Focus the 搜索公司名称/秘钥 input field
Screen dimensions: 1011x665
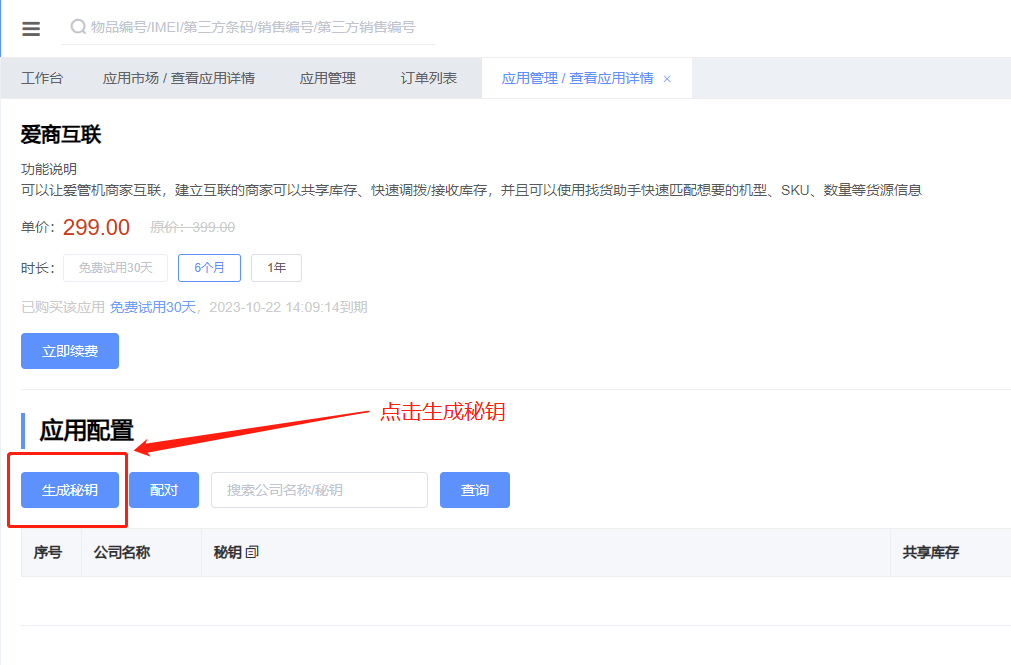(319, 490)
